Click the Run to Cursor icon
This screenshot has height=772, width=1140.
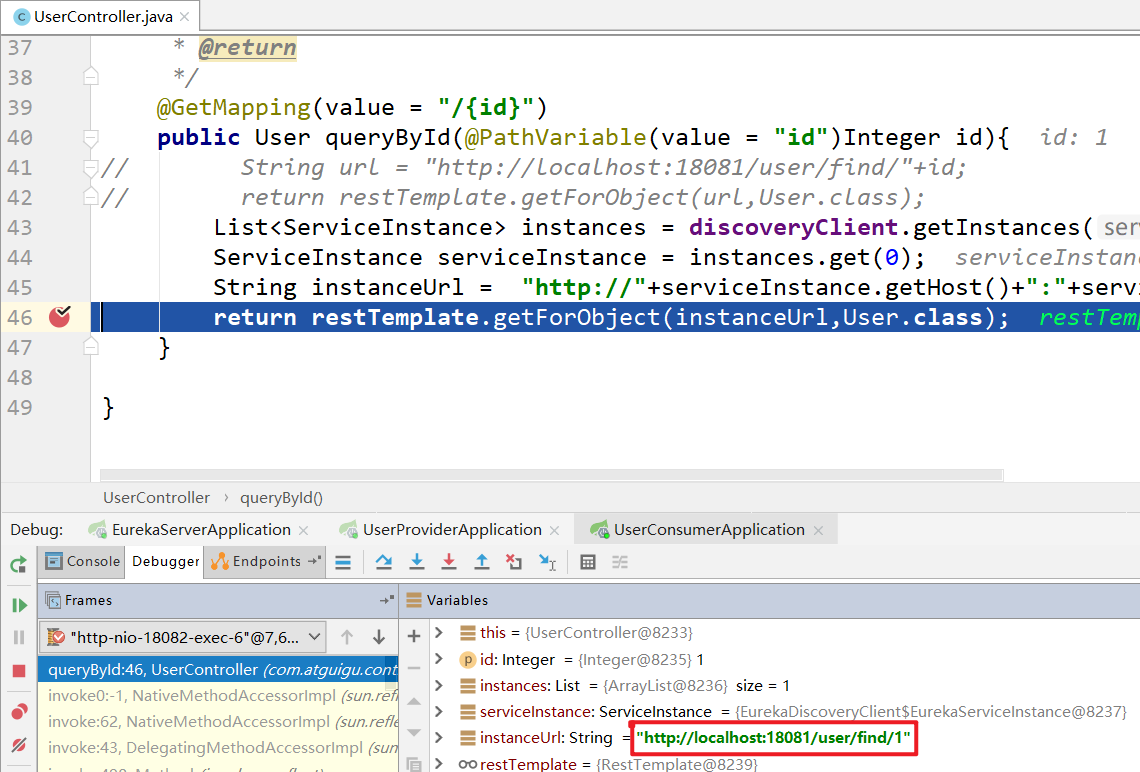[x=547, y=562]
